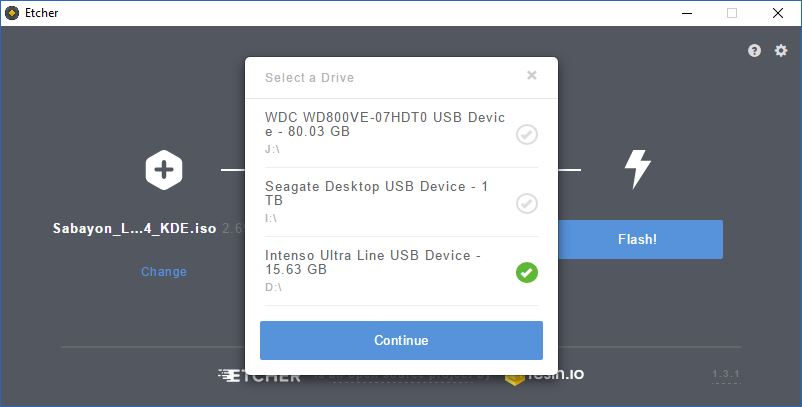Screen dimensions: 802x407
Task: Open the Etcher help question mark icon
Action: click(x=755, y=50)
